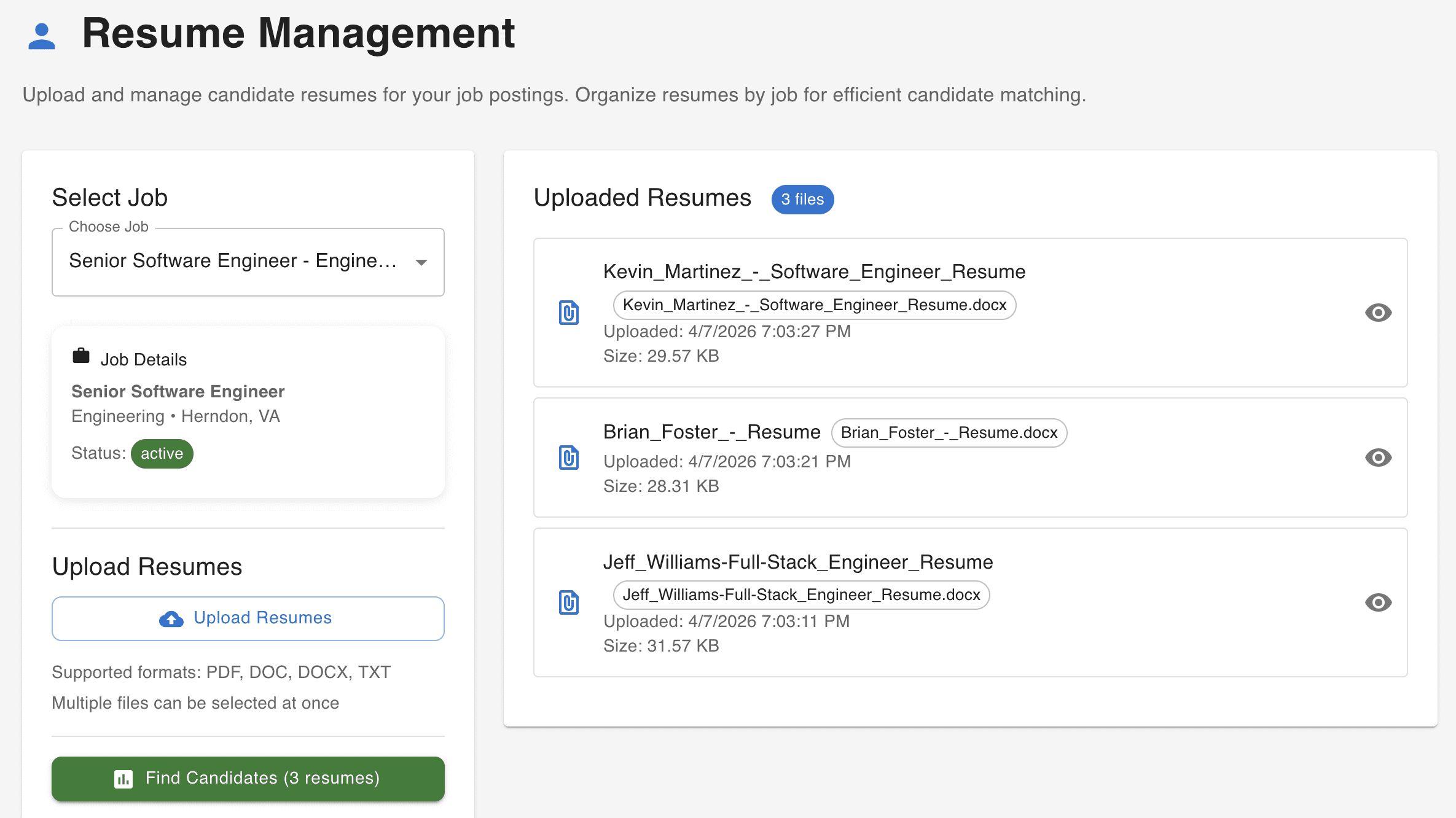Click 'Uploaded: 4/7/2026 7:03:27 PM' text
This screenshot has width=1456, height=818.
click(727, 332)
